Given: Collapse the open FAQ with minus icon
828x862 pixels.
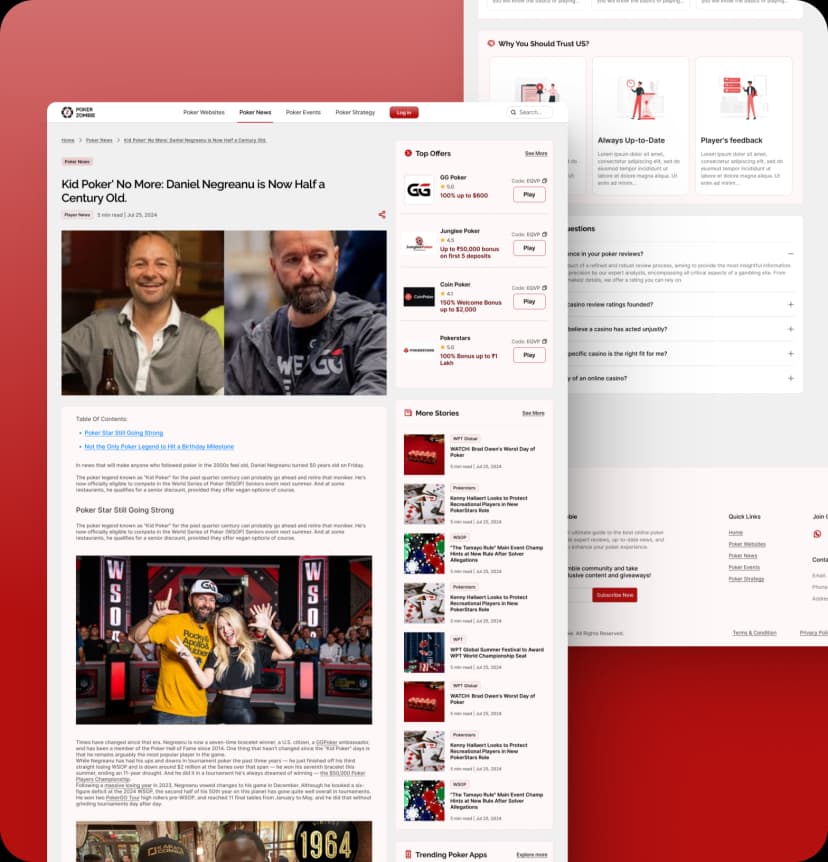Looking at the screenshot, I should (790, 253).
